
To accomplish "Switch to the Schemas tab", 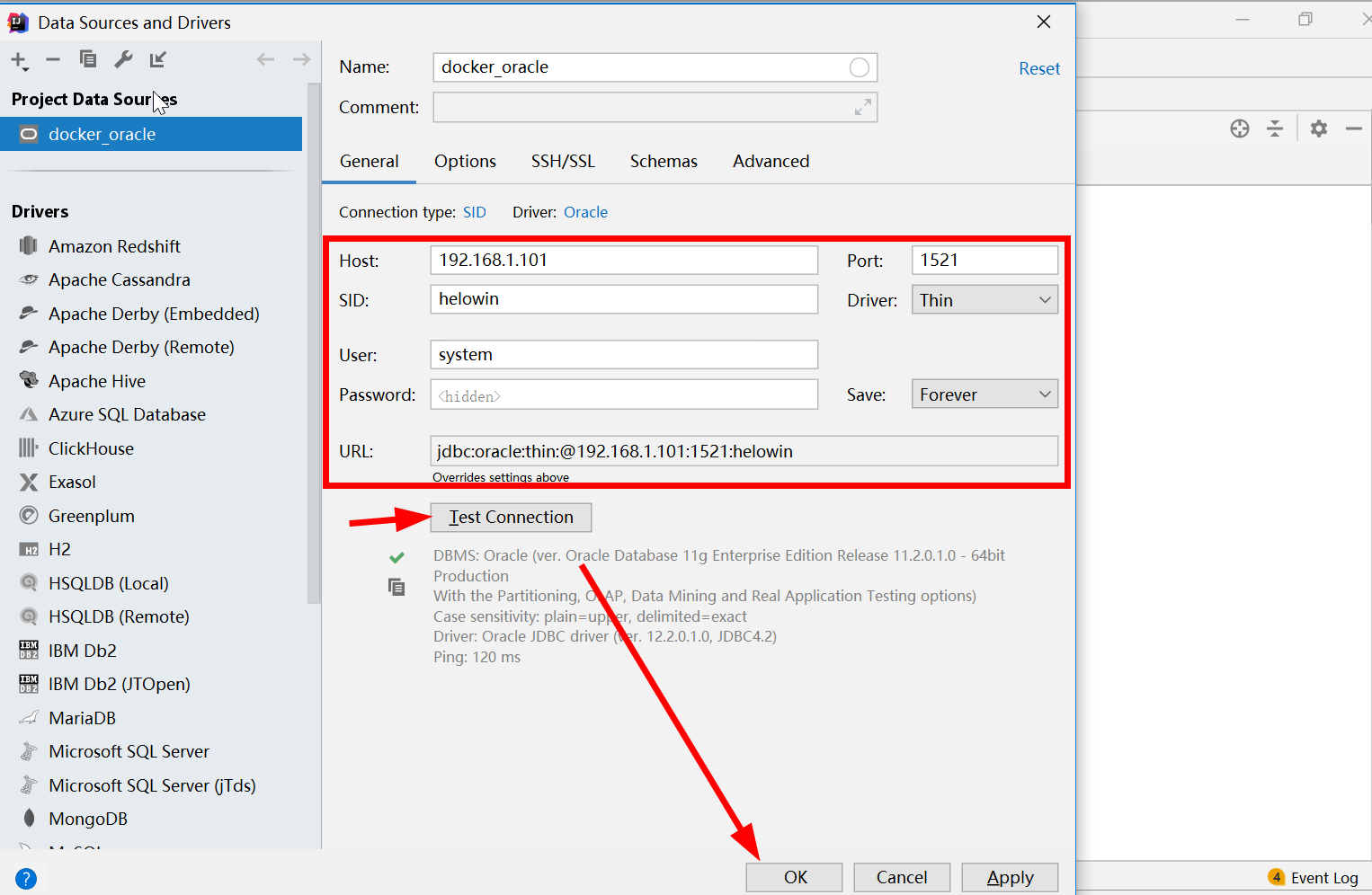I will (664, 162).
